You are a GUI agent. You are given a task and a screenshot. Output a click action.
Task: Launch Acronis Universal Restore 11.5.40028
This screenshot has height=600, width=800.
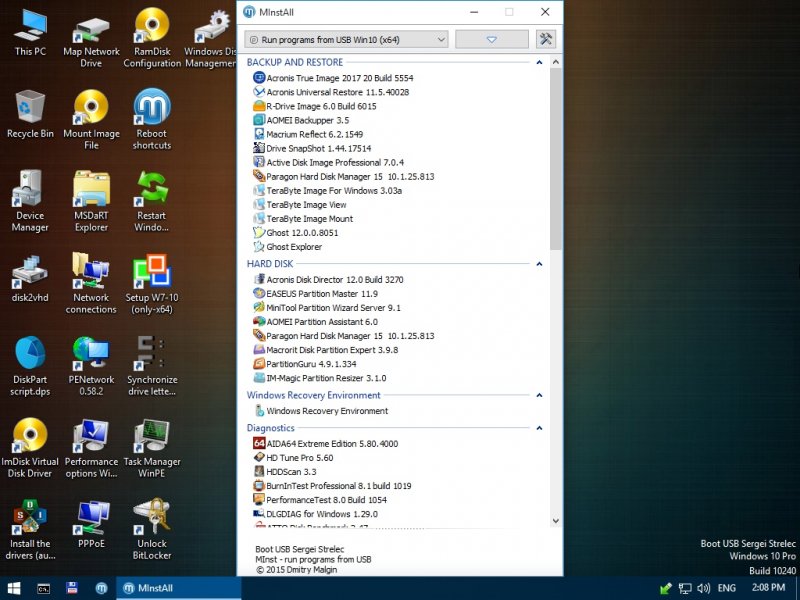pyautogui.click(x=331, y=92)
